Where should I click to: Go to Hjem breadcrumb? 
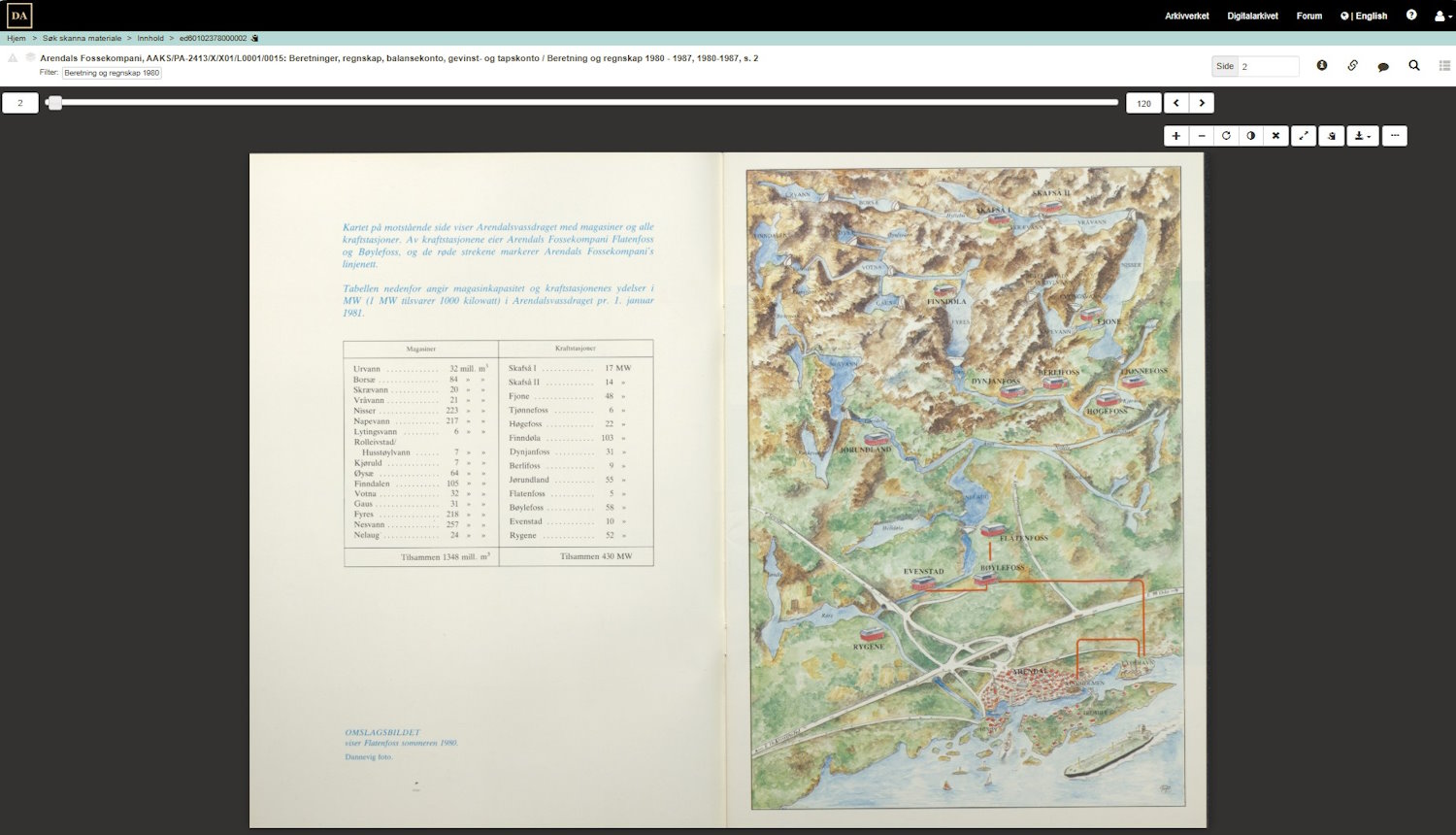pos(17,38)
